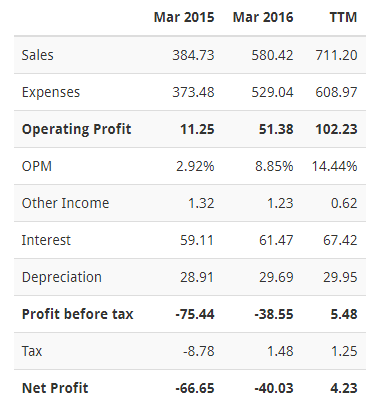373x414 pixels.
Task: Click the Operating Profit row label
Action: [76, 129]
